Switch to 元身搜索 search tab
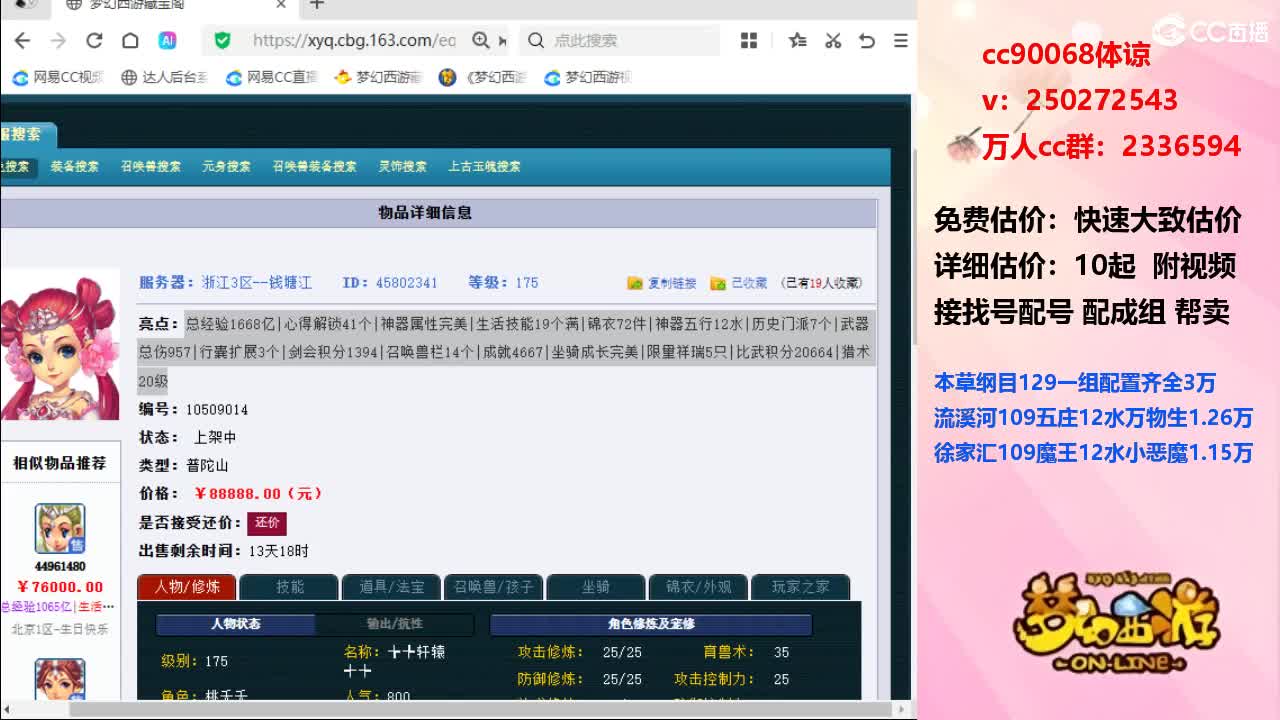 (x=226, y=167)
